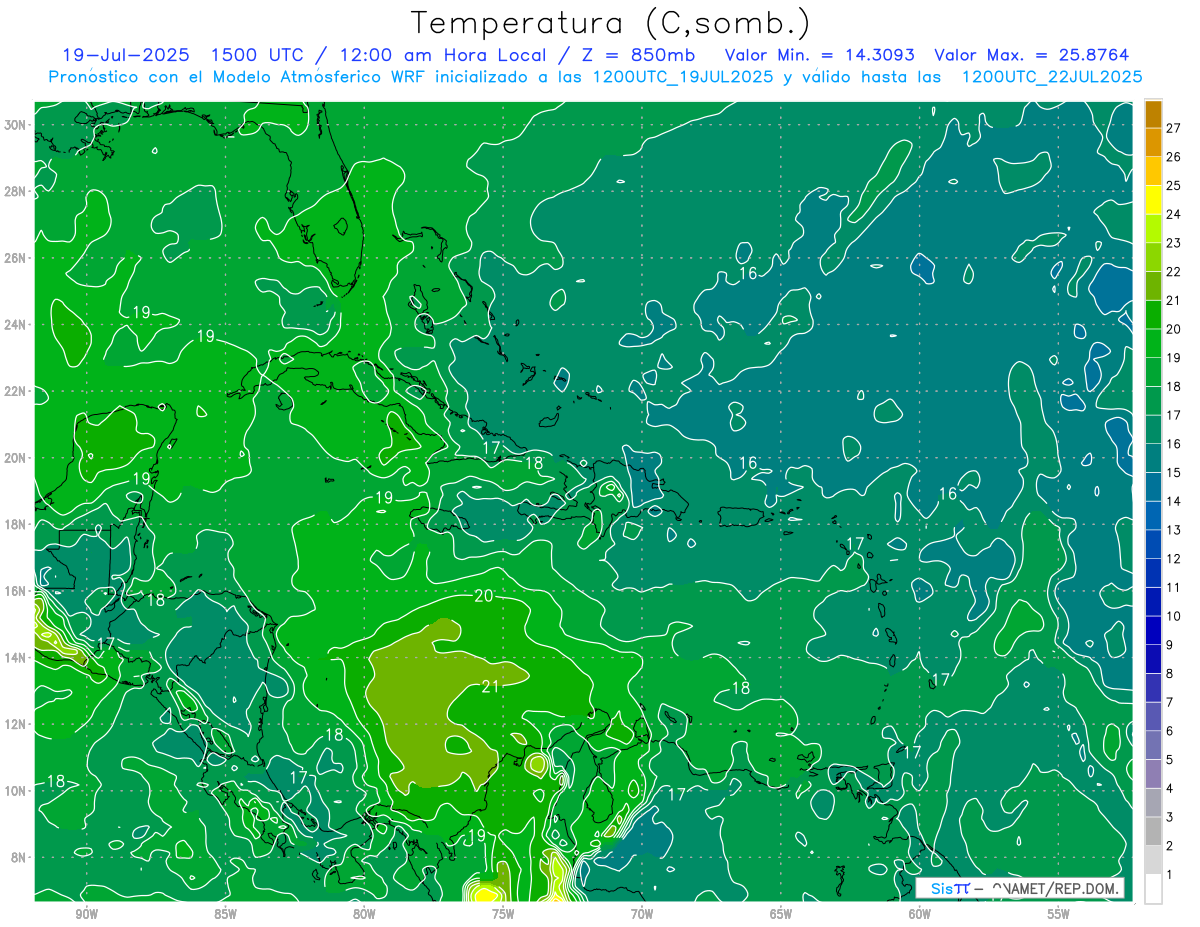Image resolution: width=1200 pixels, height=927 pixels.
Task: Click the 10N latitude axis label
Action: (x=17, y=791)
